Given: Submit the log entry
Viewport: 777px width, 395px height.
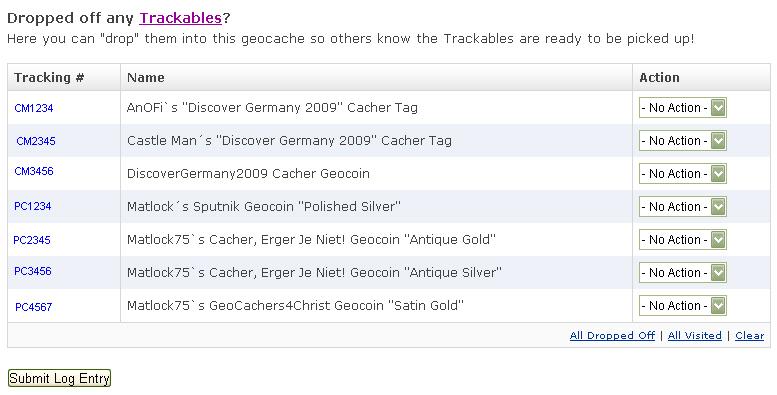Looking at the screenshot, I should tap(59, 378).
